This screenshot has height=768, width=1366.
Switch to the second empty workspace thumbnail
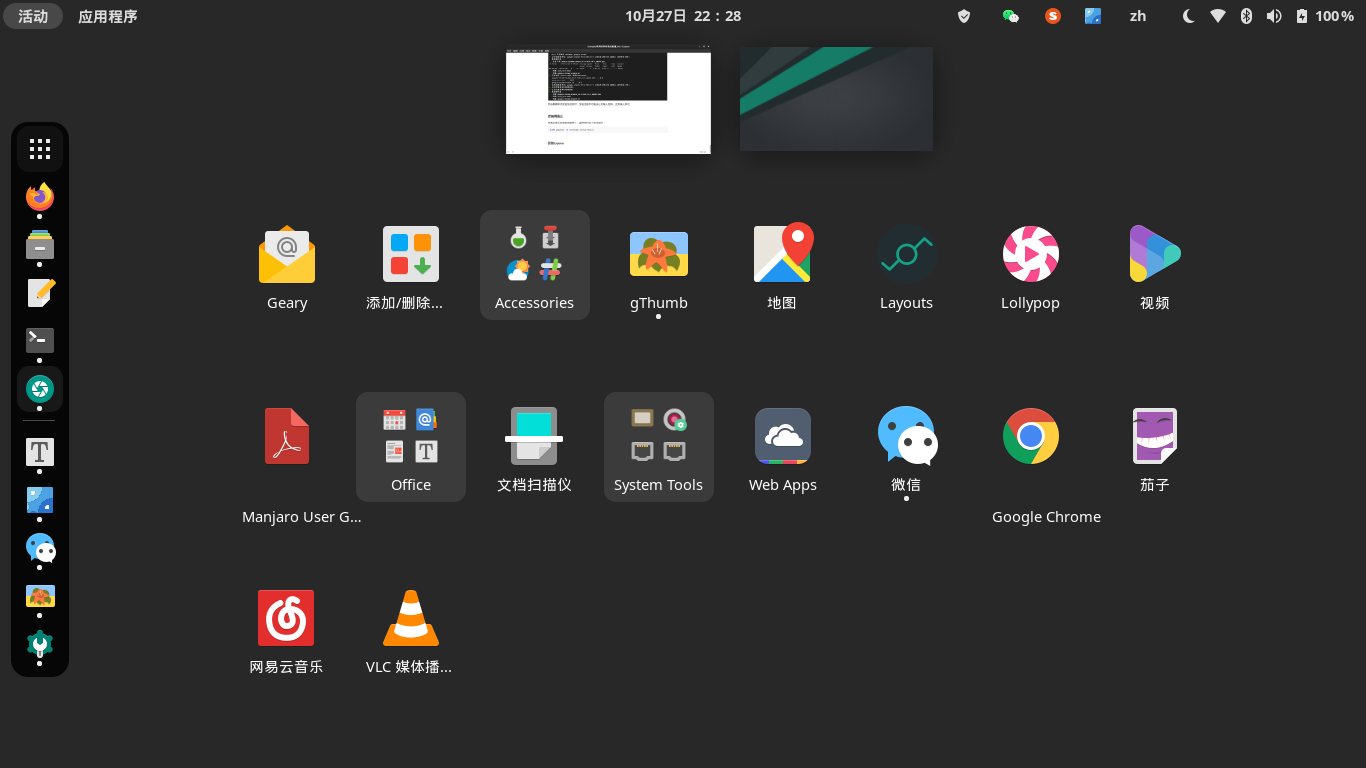836,98
